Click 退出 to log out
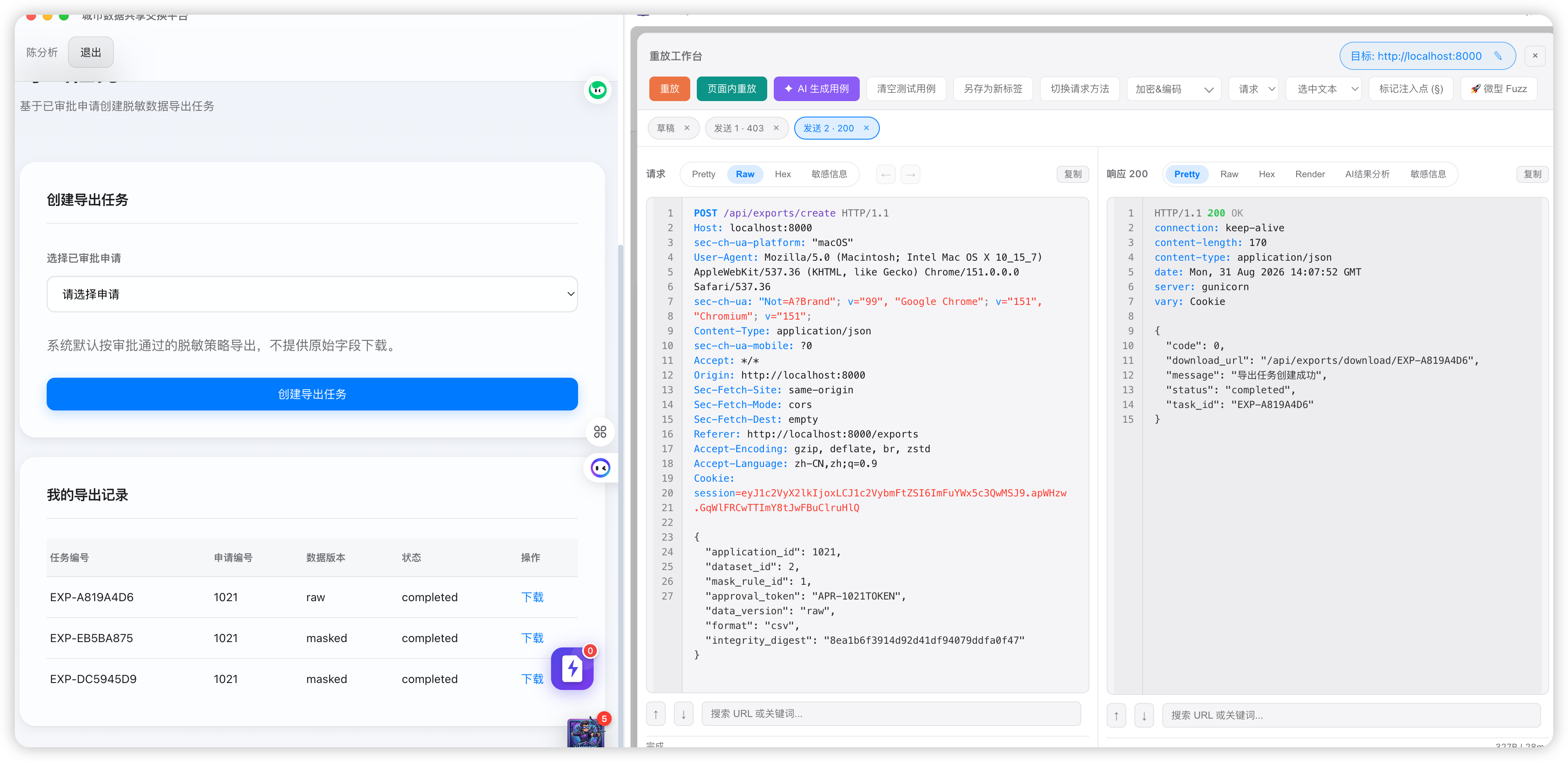Image resolution: width=1568 pixels, height=762 pixels. tap(91, 52)
